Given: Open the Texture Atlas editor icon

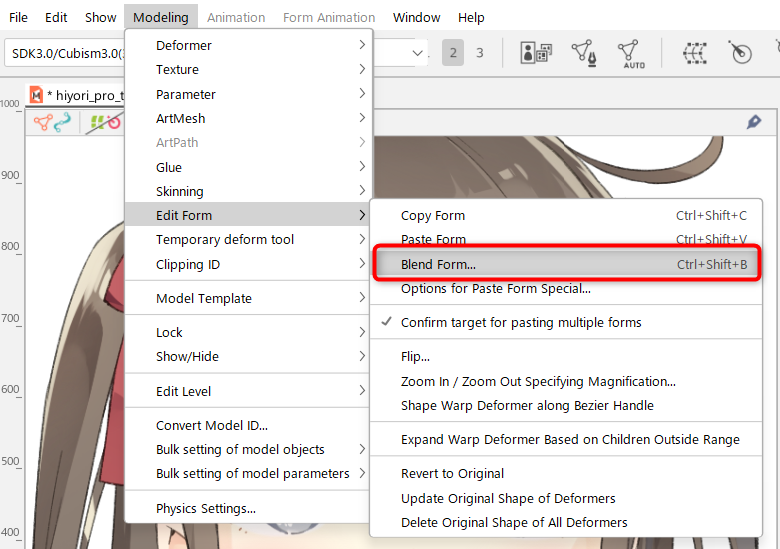Looking at the screenshot, I should coord(536,53).
